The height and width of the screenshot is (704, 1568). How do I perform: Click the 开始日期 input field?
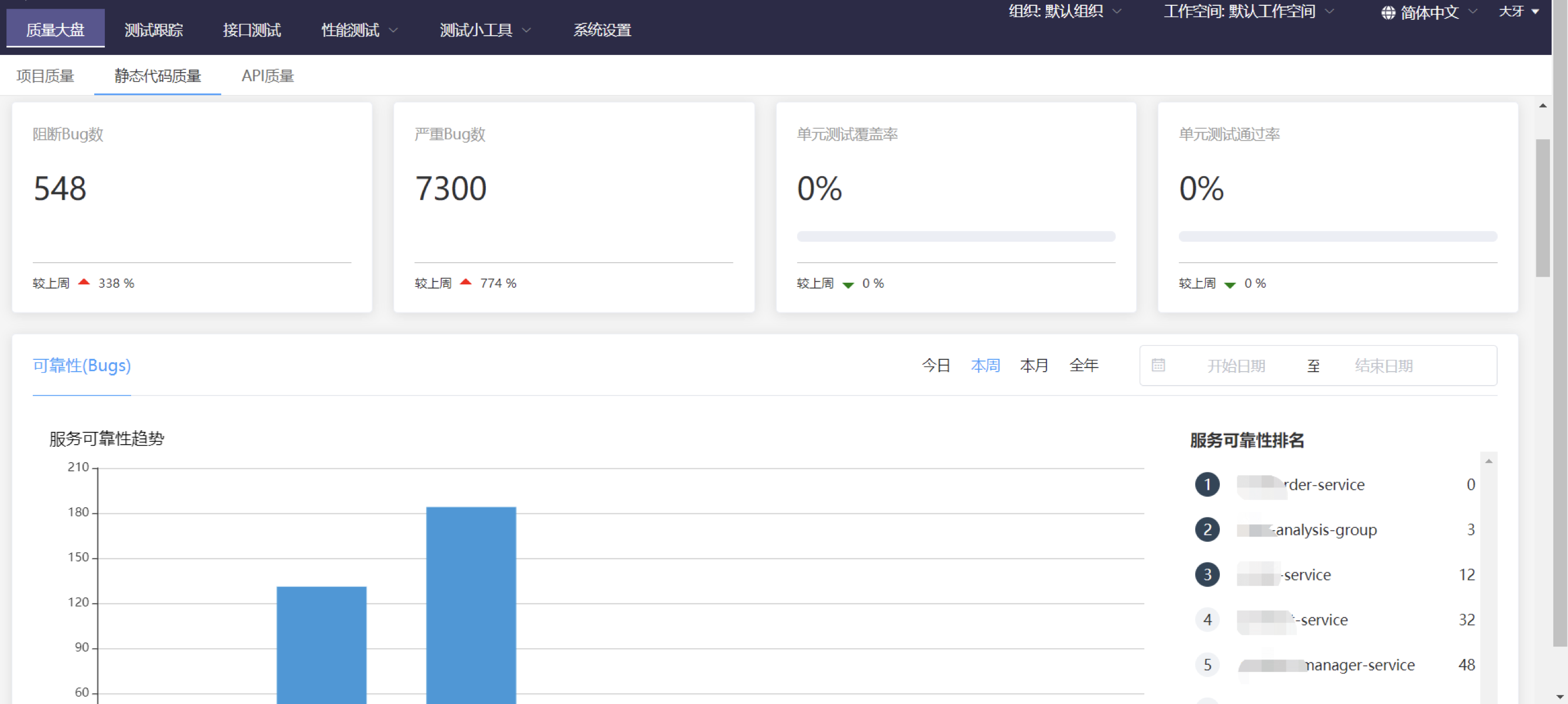1236,366
